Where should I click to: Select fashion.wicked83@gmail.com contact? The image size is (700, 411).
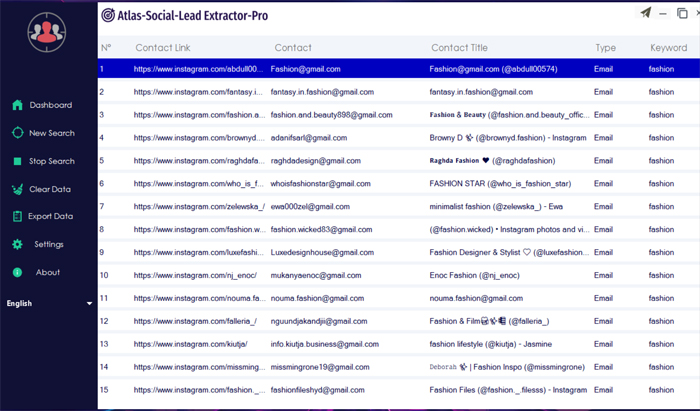point(321,229)
